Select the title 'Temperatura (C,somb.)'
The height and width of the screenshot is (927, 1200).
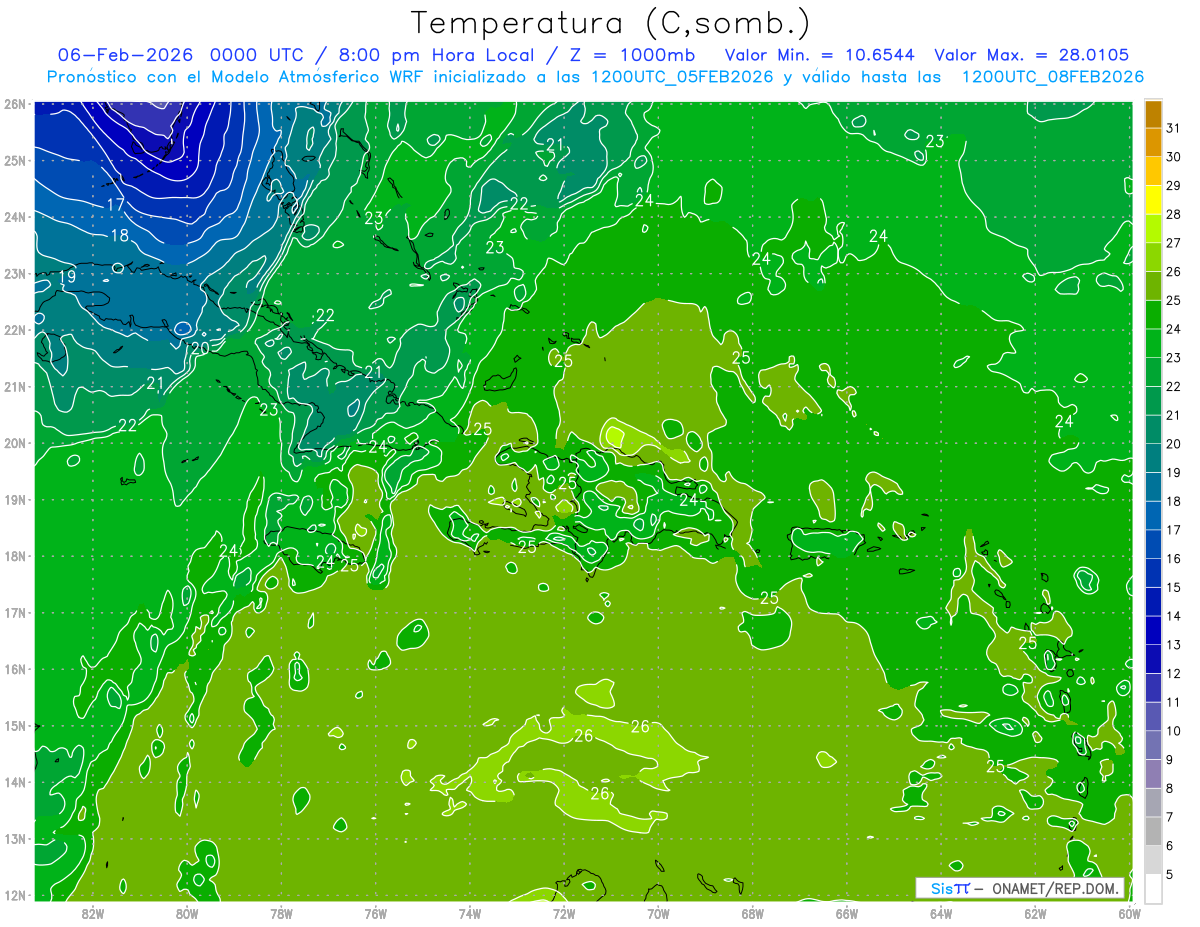[611, 23]
